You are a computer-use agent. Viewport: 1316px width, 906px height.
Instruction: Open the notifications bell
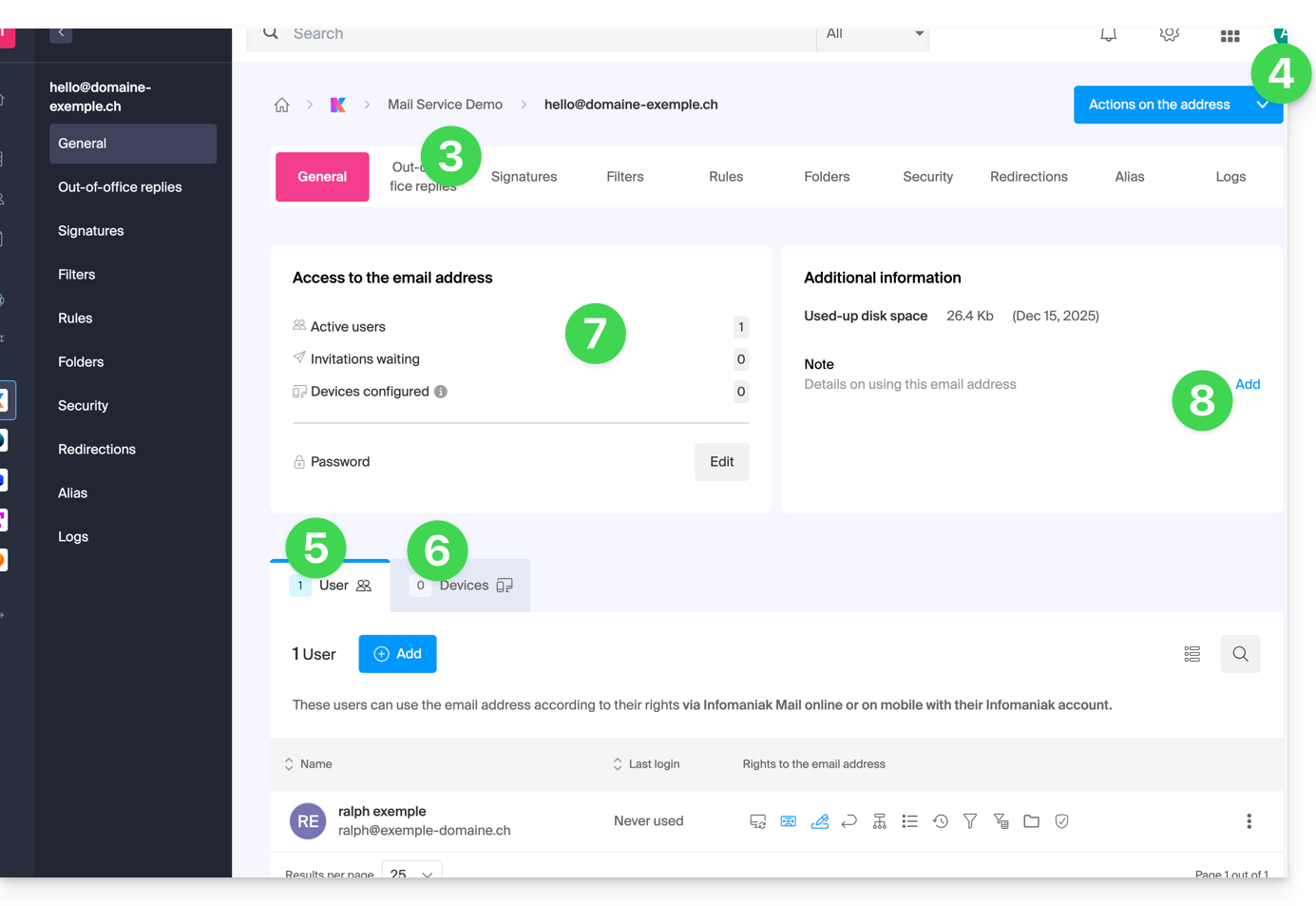coord(1108,35)
